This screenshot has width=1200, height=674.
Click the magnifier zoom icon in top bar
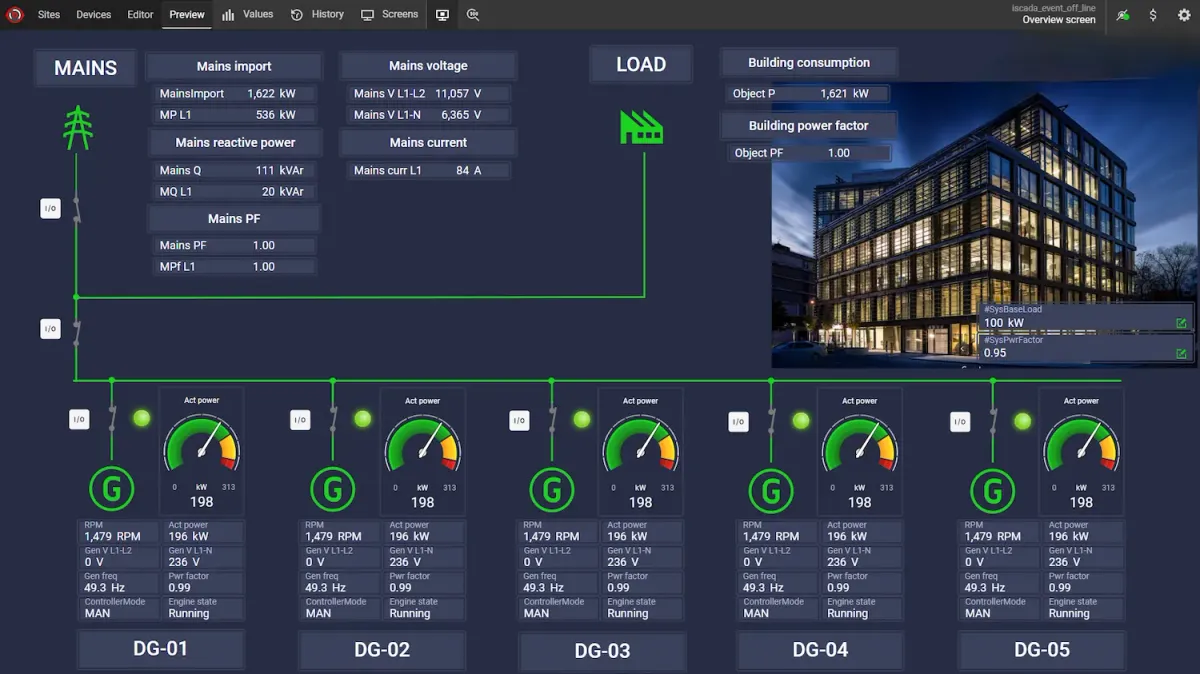click(473, 15)
